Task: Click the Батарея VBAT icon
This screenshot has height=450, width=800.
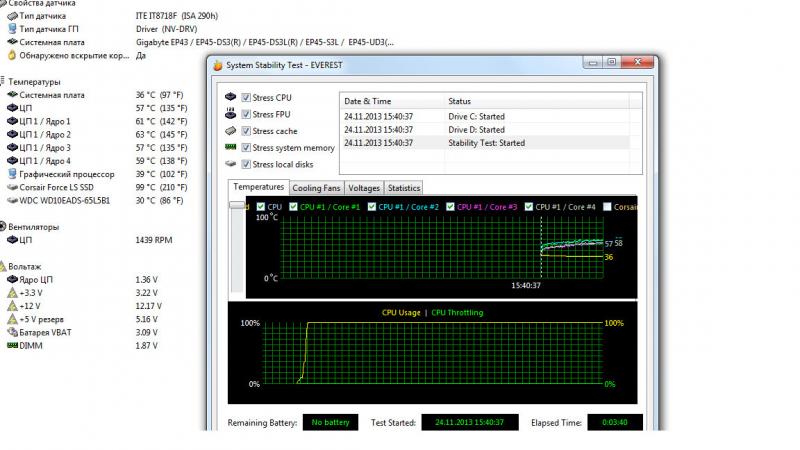Action: pos(12,332)
